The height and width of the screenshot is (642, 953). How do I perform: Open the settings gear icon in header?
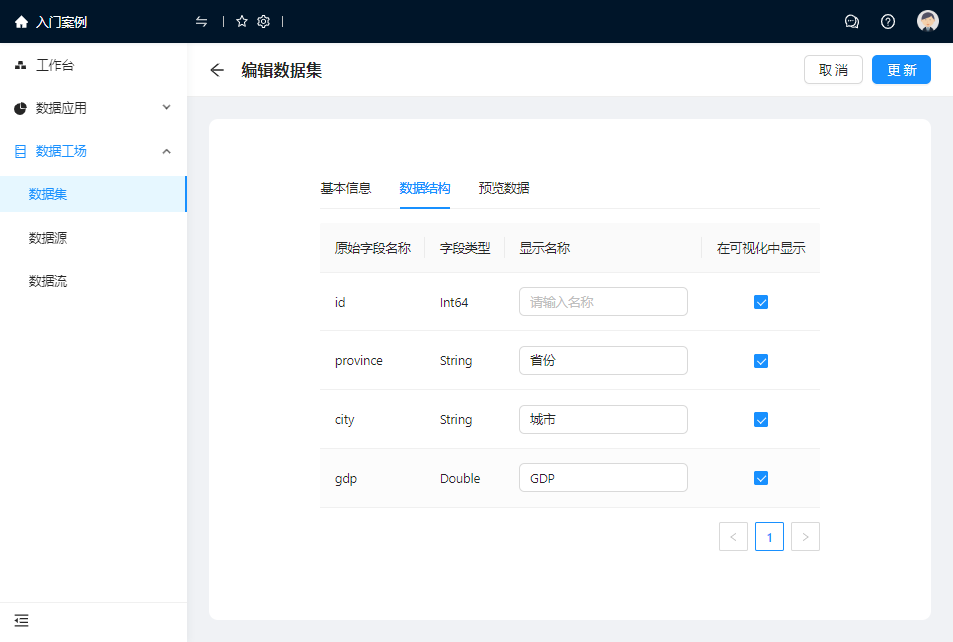coord(264,22)
